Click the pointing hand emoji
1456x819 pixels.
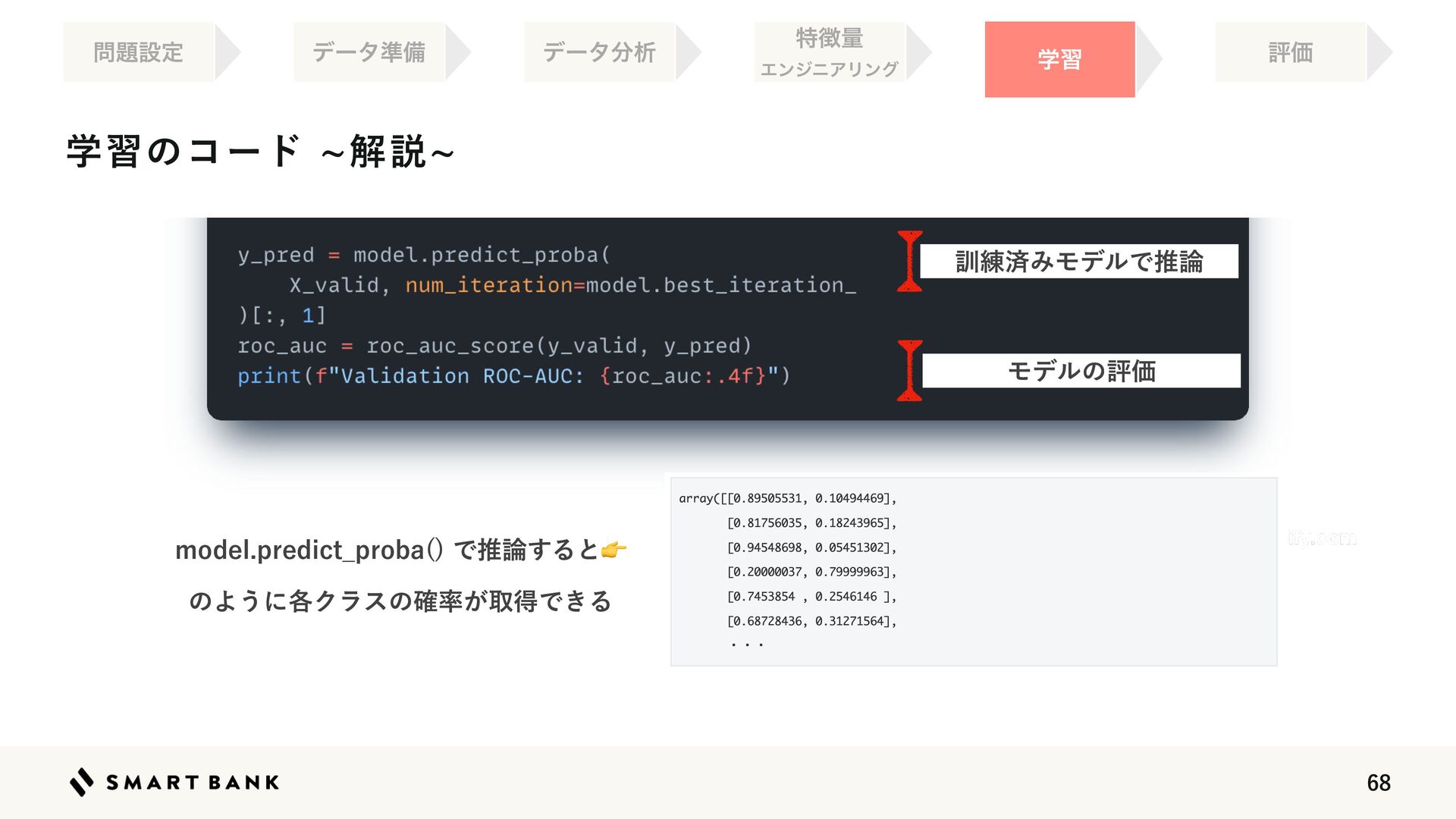coord(613,550)
